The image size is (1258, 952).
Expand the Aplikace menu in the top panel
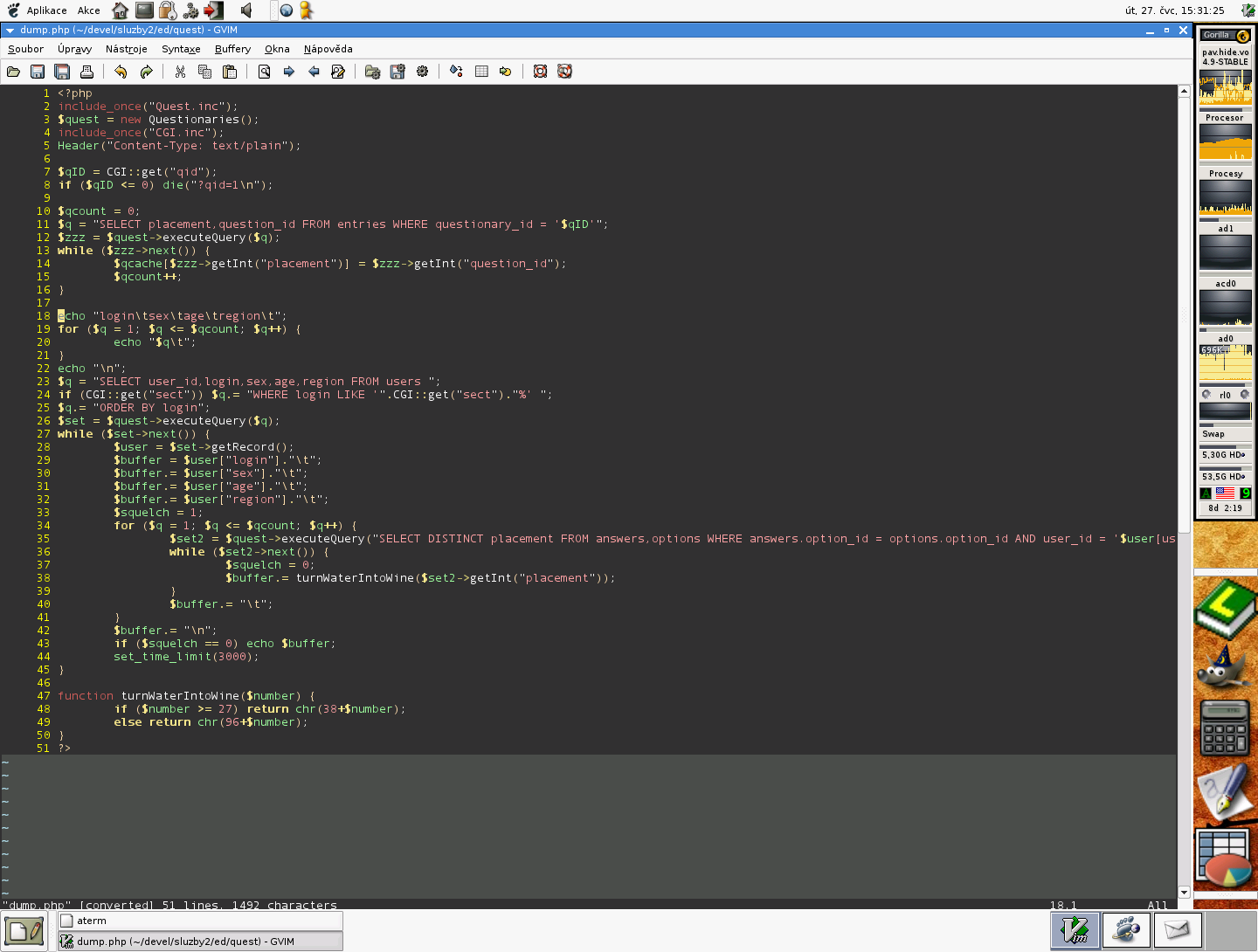[45, 10]
